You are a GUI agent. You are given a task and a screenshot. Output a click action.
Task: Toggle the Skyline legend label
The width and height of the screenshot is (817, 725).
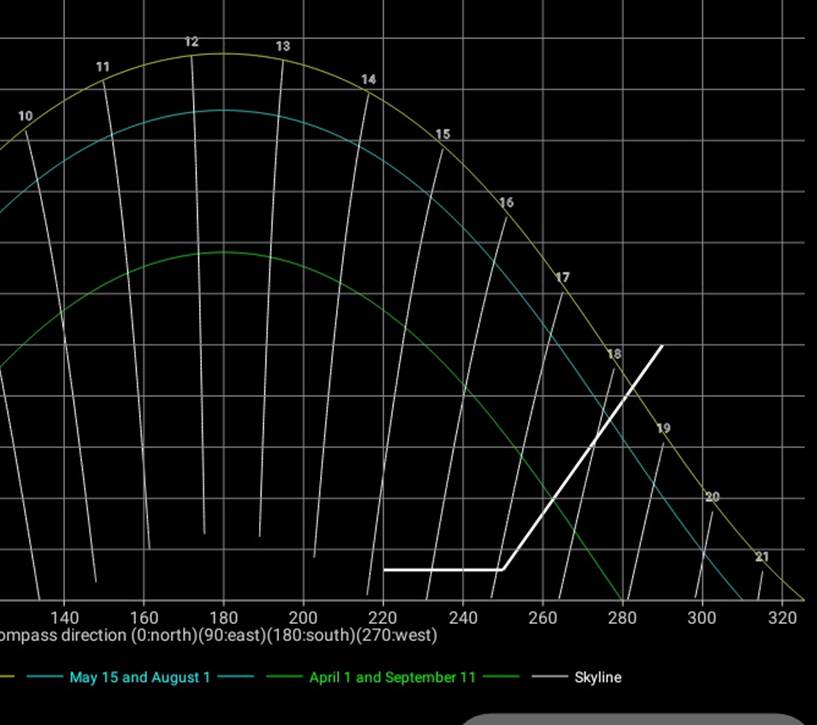tap(597, 677)
